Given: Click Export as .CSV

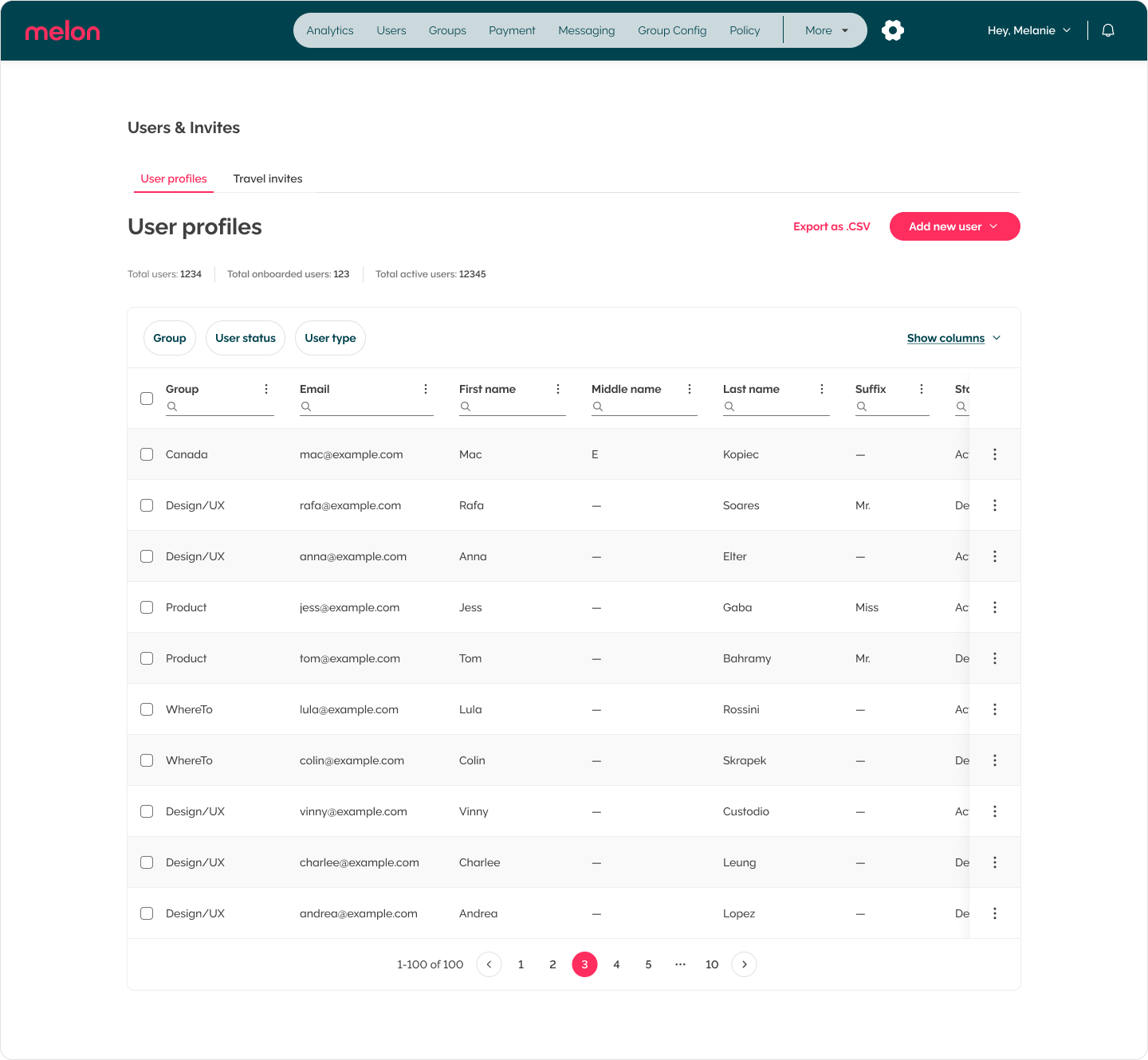Looking at the screenshot, I should 832,226.
